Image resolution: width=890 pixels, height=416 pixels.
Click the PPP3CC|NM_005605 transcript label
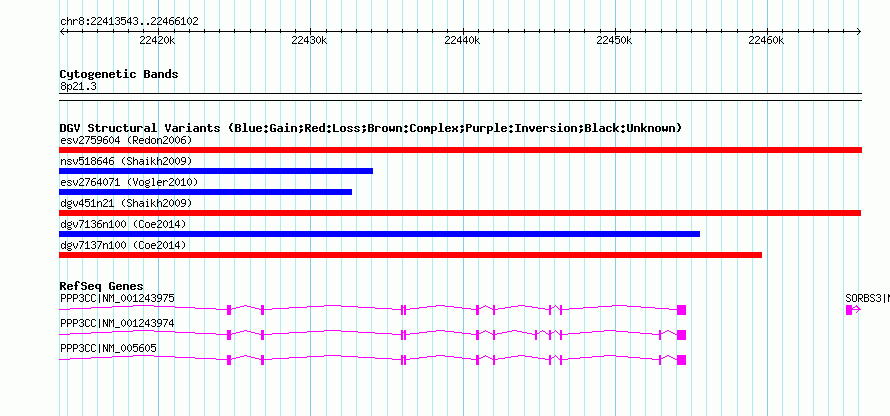(x=108, y=348)
